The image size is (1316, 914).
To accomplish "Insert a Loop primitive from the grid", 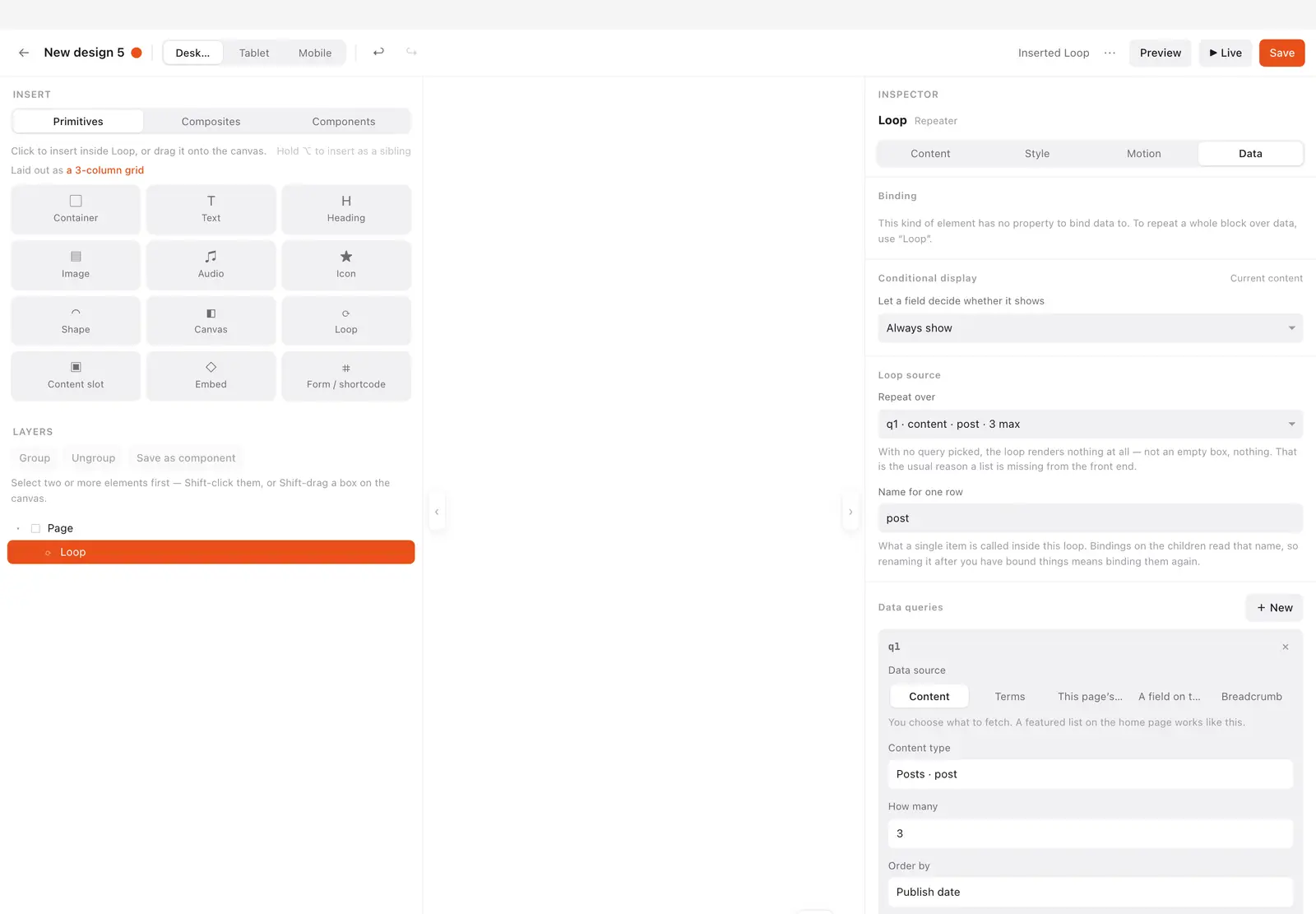I will [346, 321].
